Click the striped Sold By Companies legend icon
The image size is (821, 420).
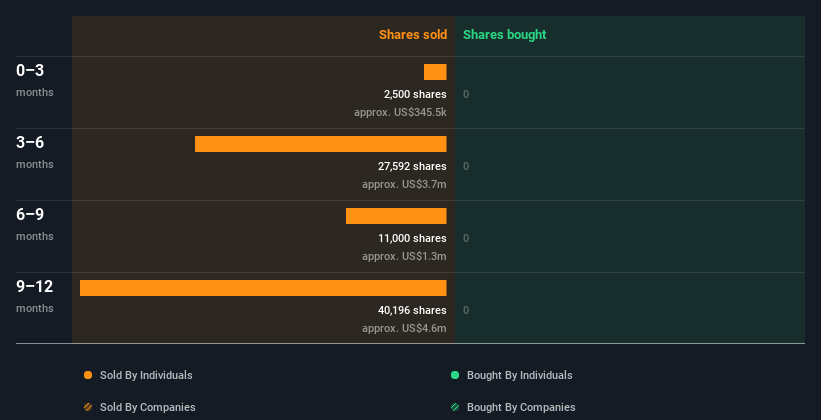click(88, 407)
